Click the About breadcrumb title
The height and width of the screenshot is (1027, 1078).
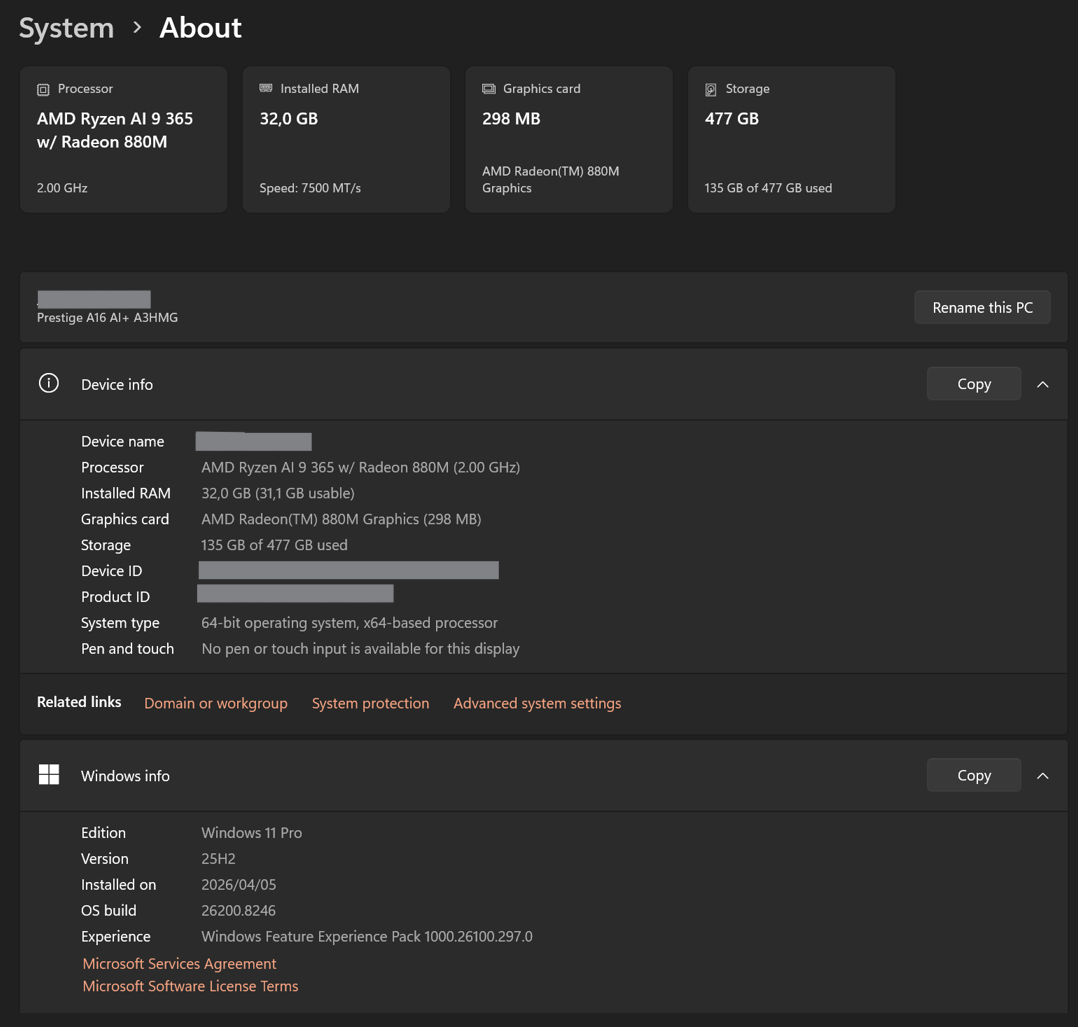[200, 28]
